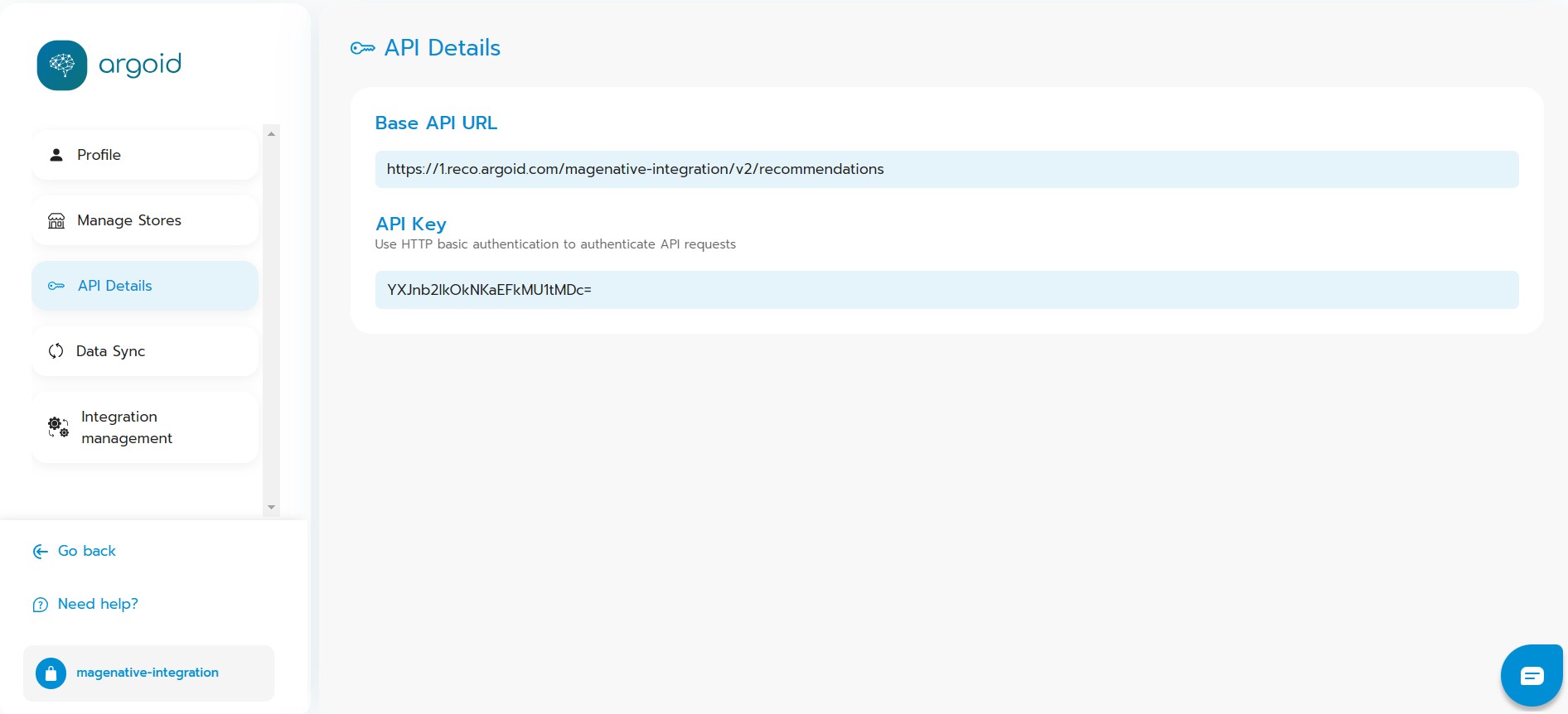Open Integration management section
The height and width of the screenshot is (714, 1568).
[145, 427]
